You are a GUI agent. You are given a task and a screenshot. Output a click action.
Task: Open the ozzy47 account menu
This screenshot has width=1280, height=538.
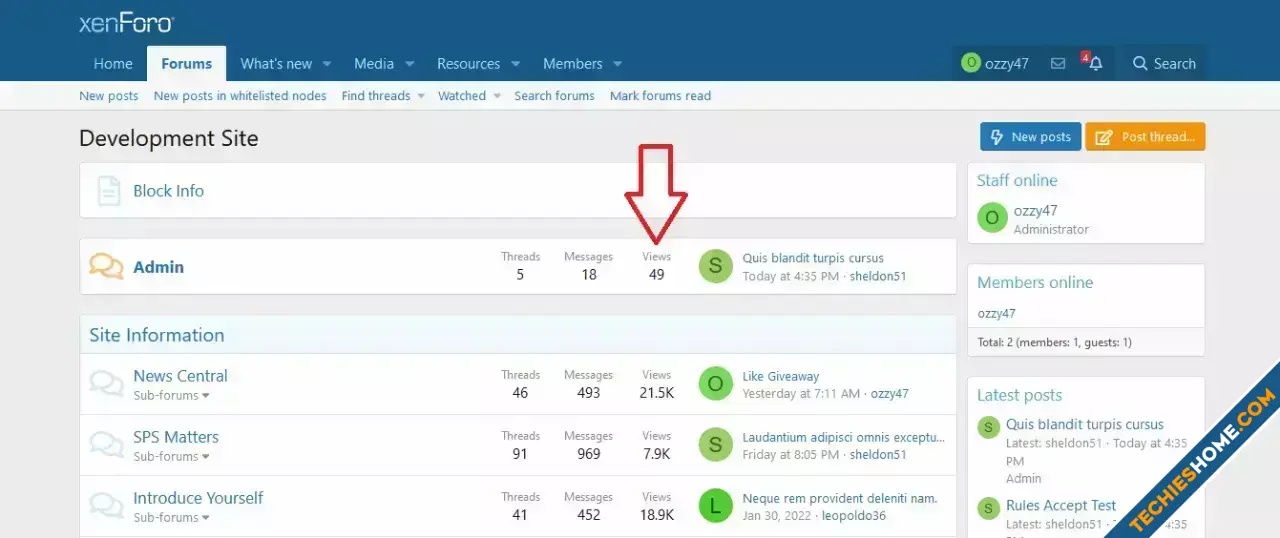995,63
